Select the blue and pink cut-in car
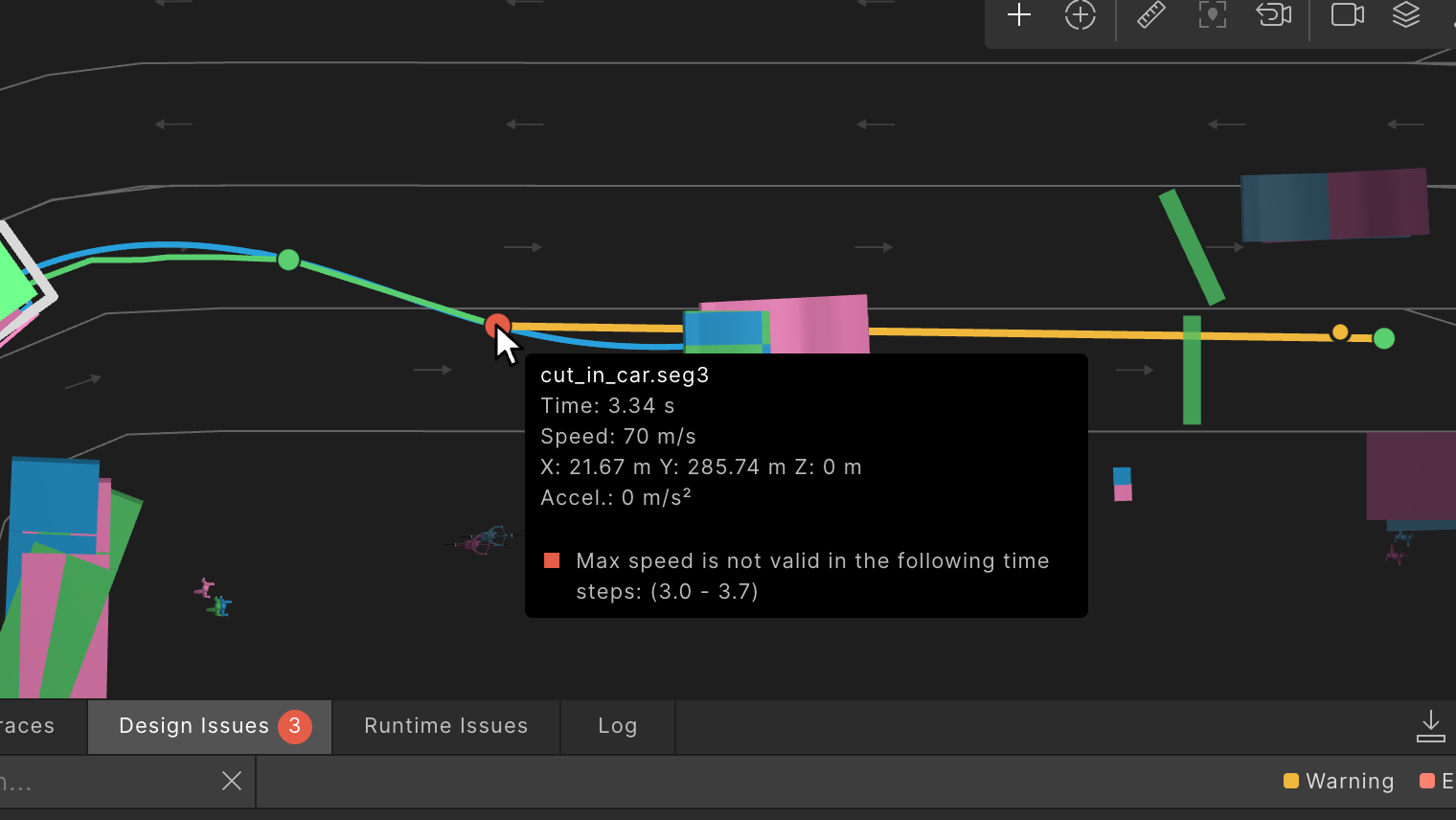The width and height of the screenshot is (1456, 820). pos(776,326)
